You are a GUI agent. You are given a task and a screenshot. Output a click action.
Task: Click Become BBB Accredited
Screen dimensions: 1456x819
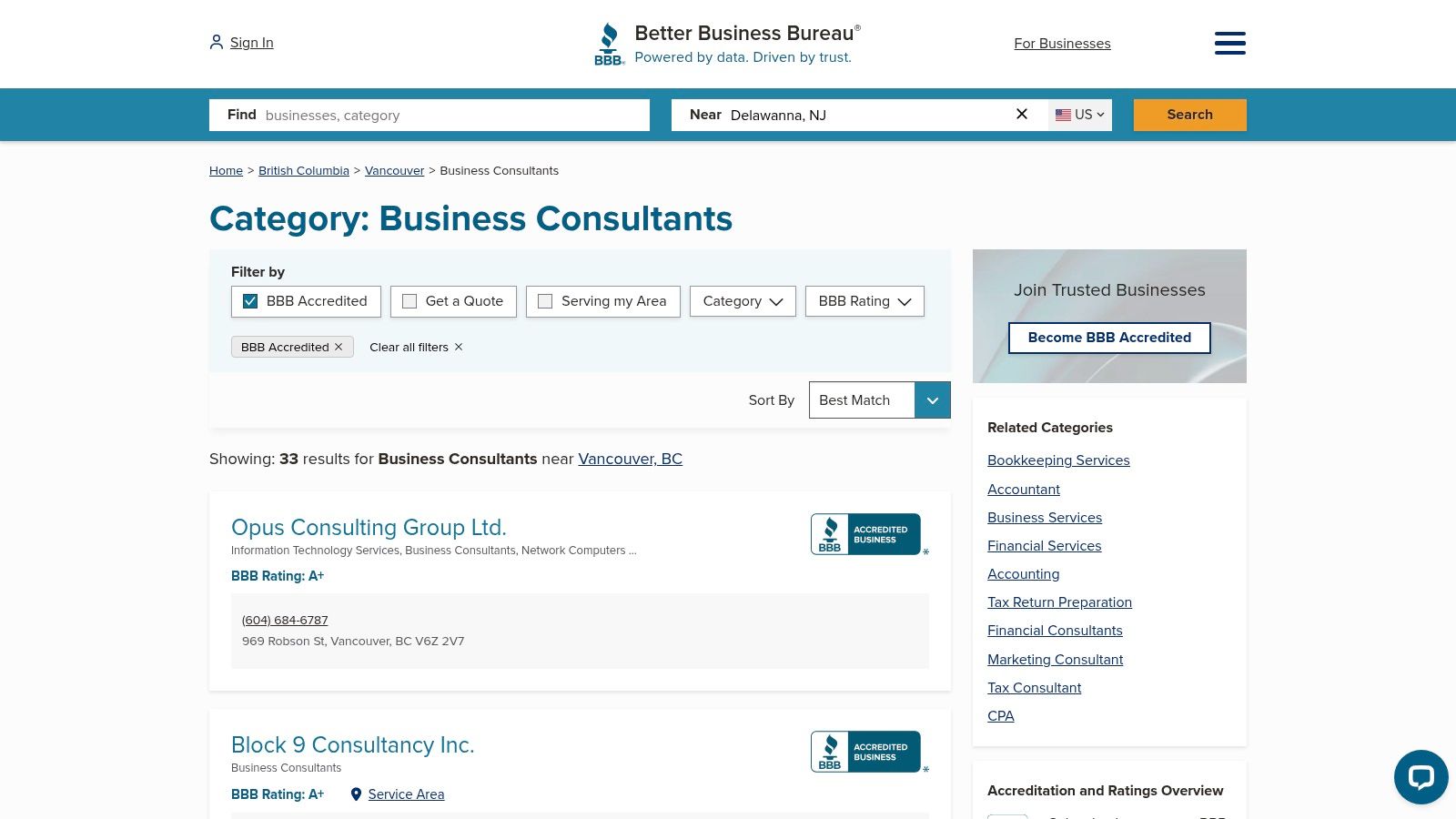[x=1108, y=338]
